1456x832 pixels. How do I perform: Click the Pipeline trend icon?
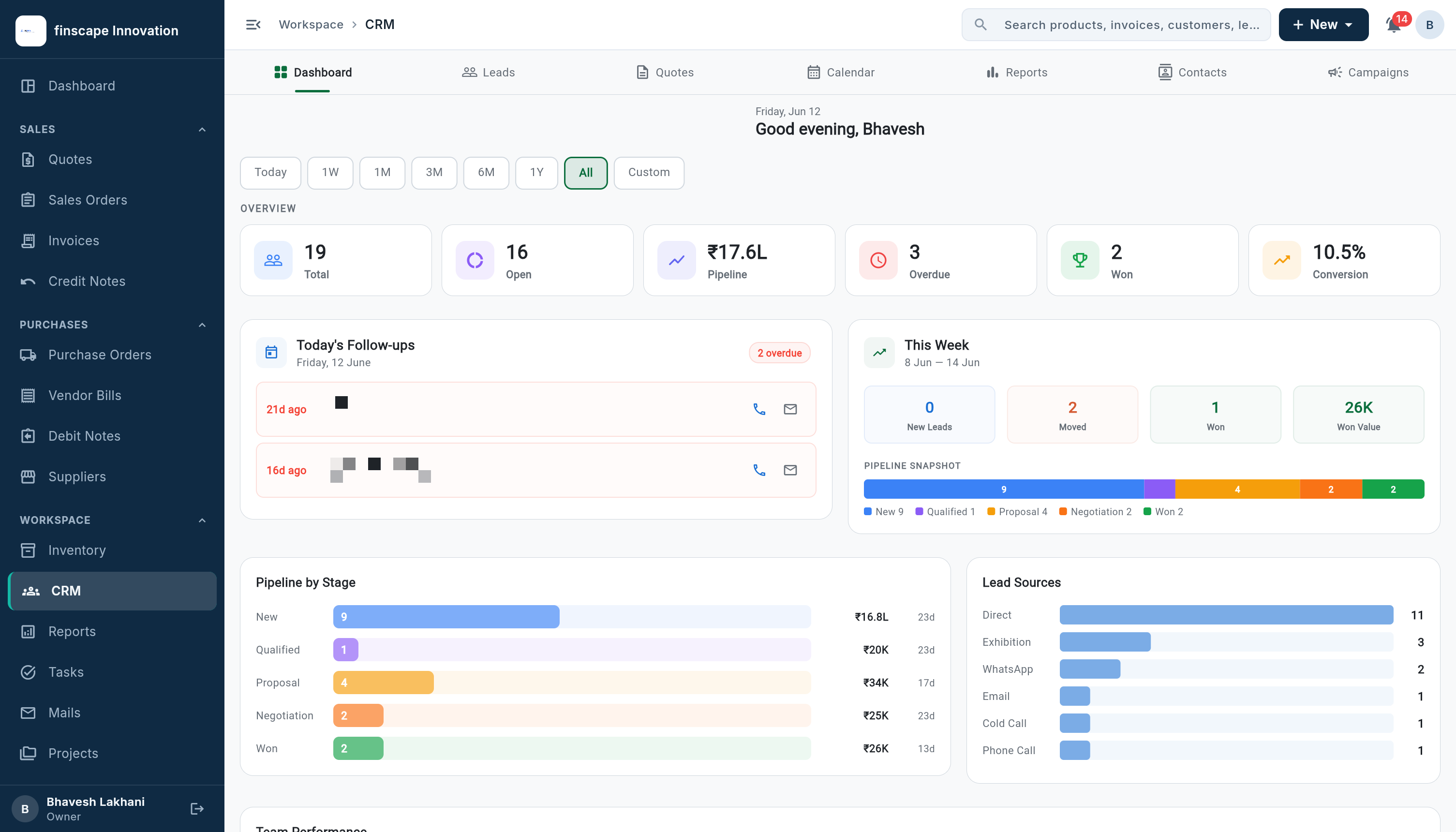coord(677,261)
